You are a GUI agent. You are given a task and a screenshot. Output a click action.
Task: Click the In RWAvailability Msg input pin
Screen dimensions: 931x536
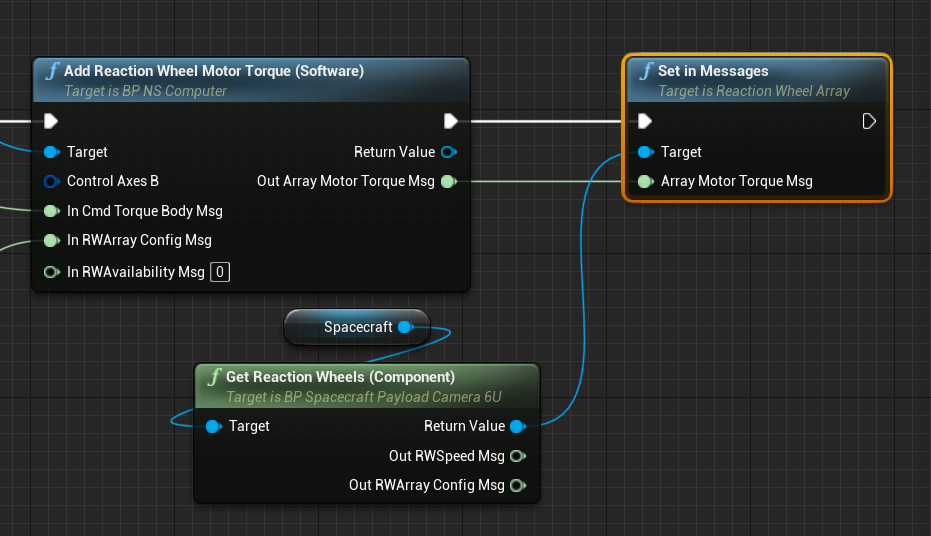(x=51, y=272)
